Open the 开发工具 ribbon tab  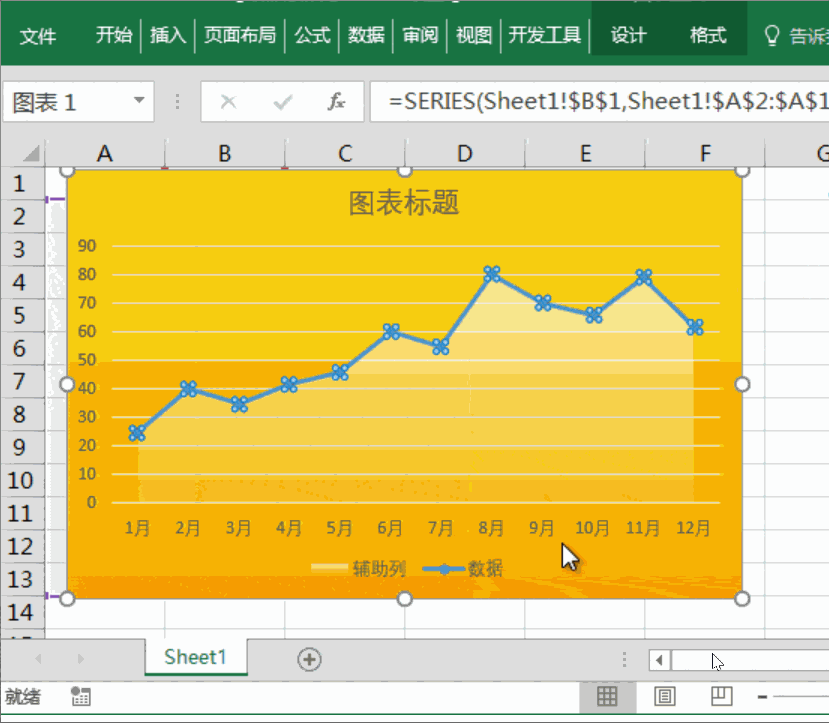click(x=545, y=35)
